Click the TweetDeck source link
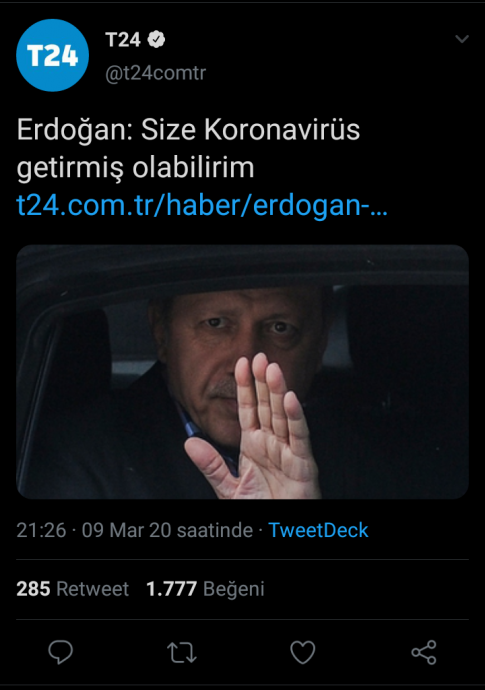The image size is (485, 690). point(318,530)
